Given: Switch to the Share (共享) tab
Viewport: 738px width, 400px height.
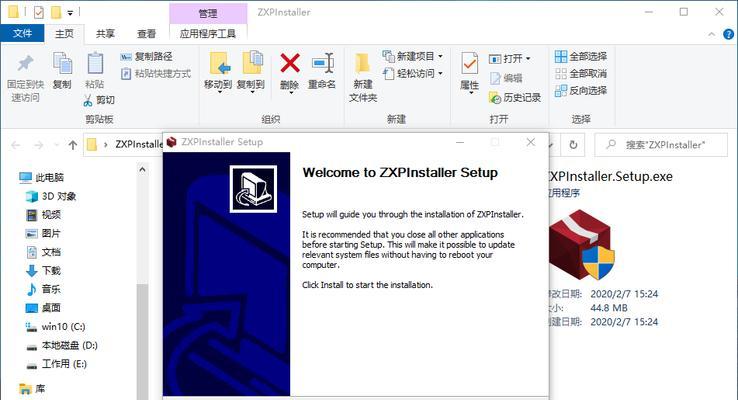Looking at the screenshot, I should point(105,33).
